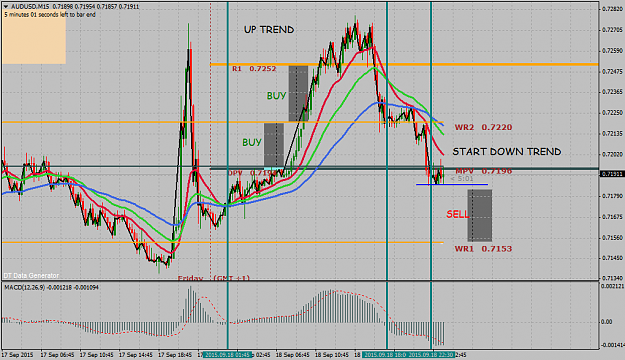The width and height of the screenshot is (625, 360).
Task: Click the 0.72590 price scale value
Action: tap(612, 51)
